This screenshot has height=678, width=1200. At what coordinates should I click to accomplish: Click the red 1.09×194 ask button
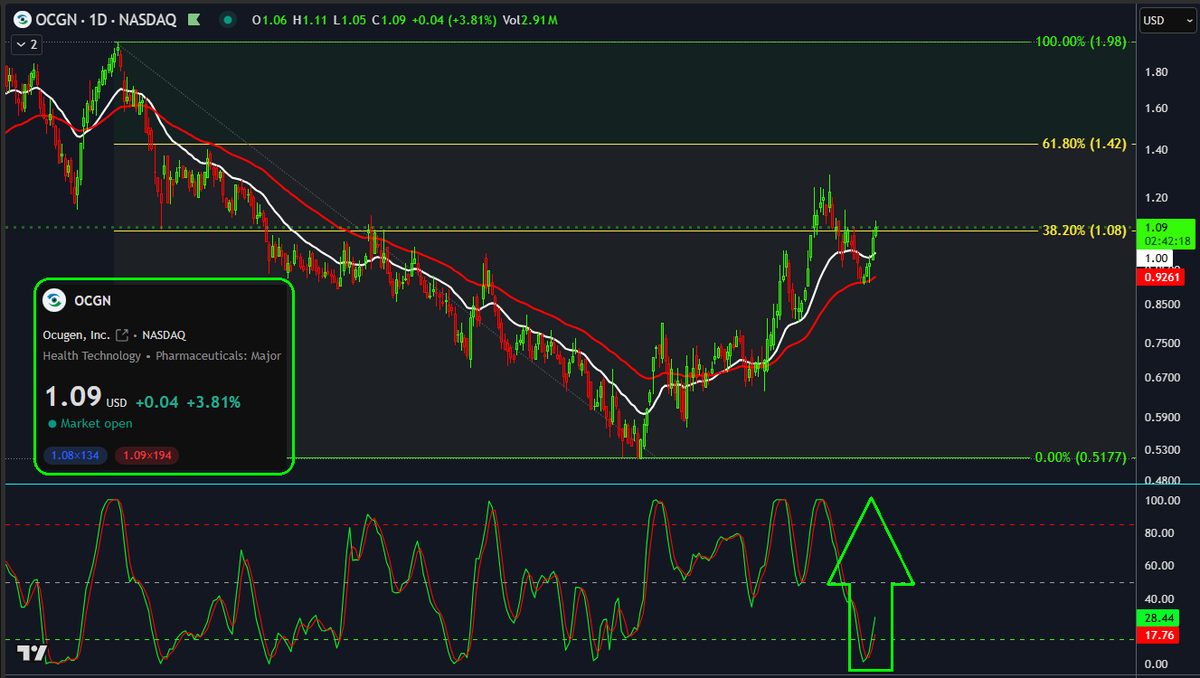point(146,456)
